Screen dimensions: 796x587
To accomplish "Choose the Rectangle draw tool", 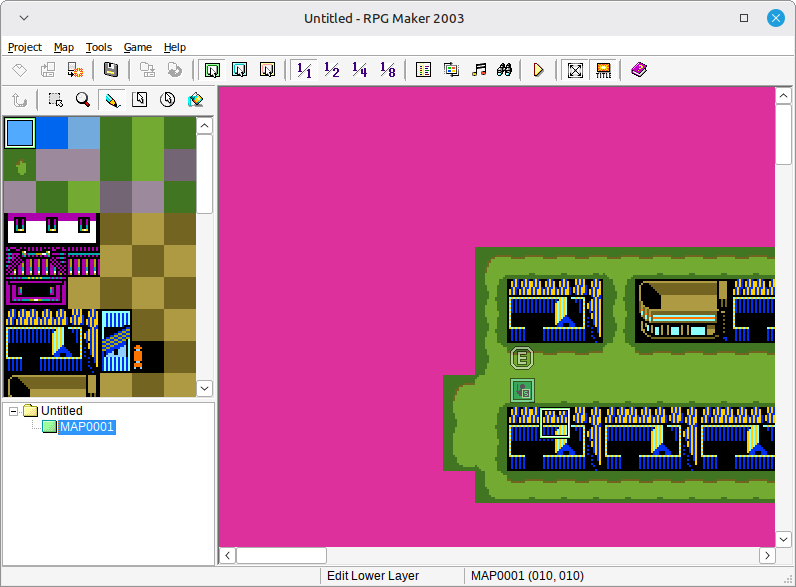I will tap(140, 100).
